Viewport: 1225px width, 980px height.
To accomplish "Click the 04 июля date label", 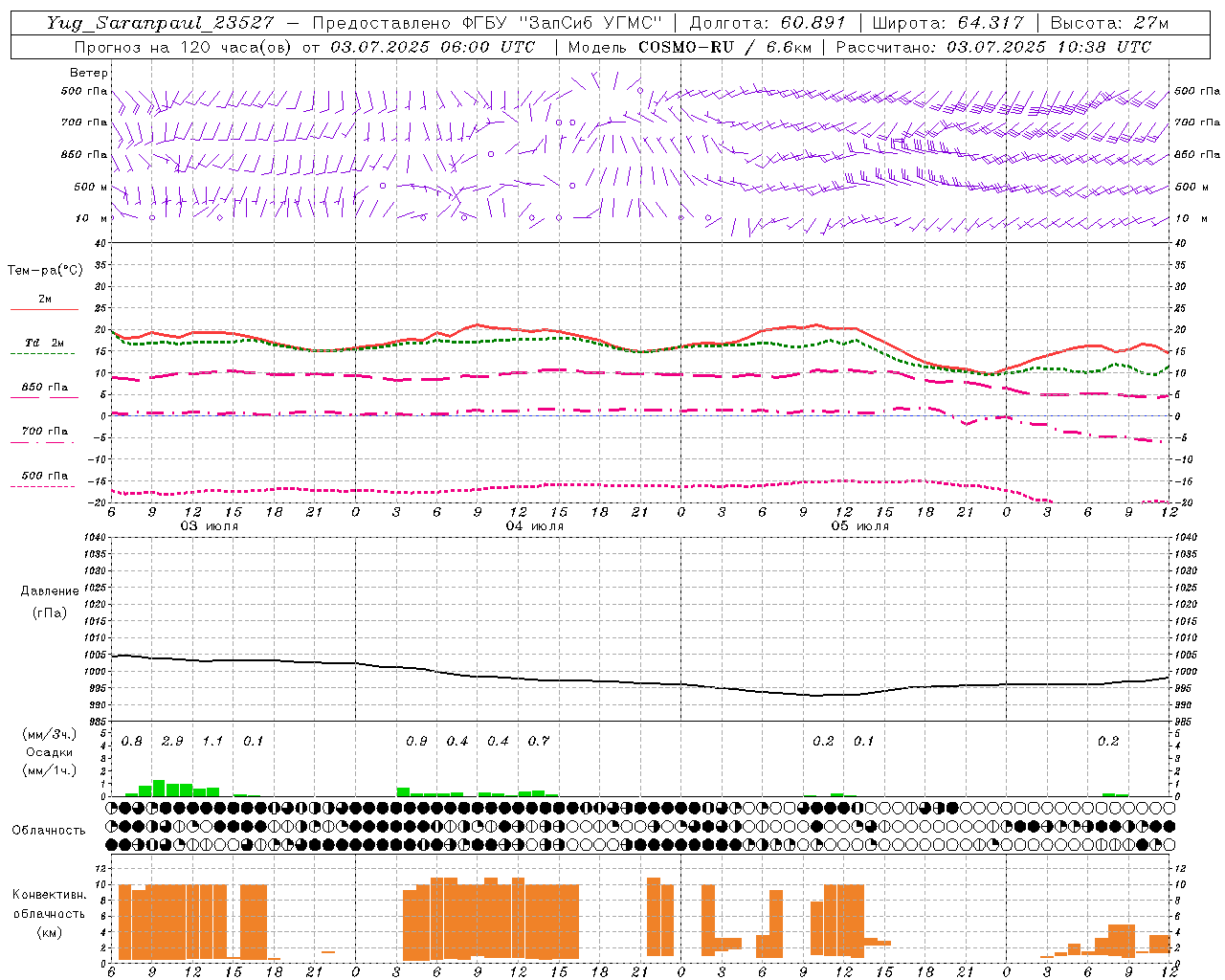I will 535,526.
